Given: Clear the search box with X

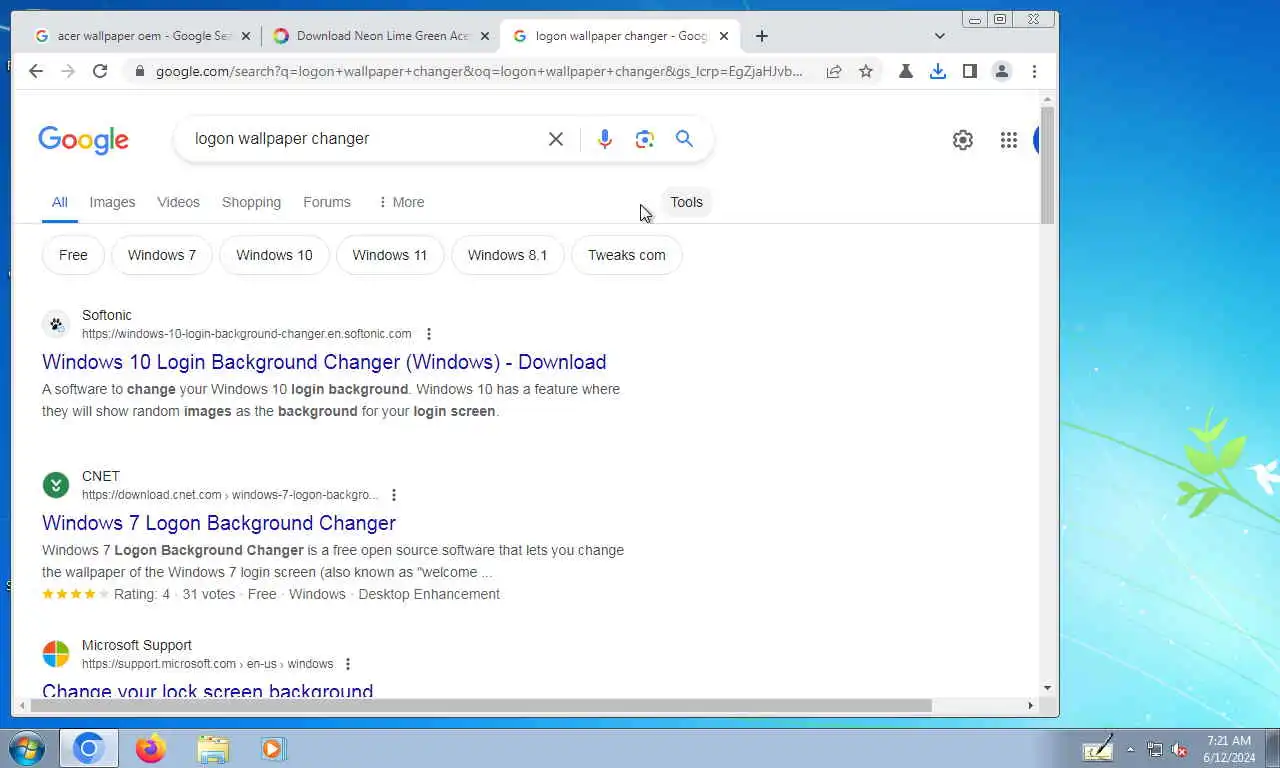Looking at the screenshot, I should point(556,139).
